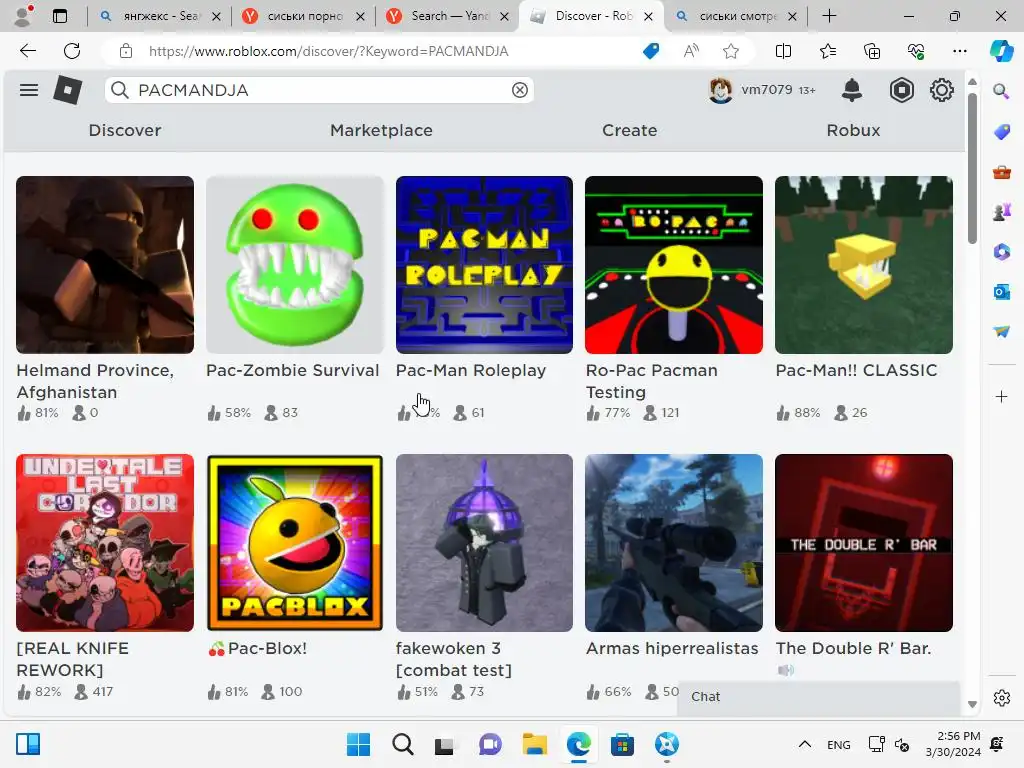1024x768 pixels.
Task: Open Pac-Man Roleplay game thumbnail
Action: point(484,264)
